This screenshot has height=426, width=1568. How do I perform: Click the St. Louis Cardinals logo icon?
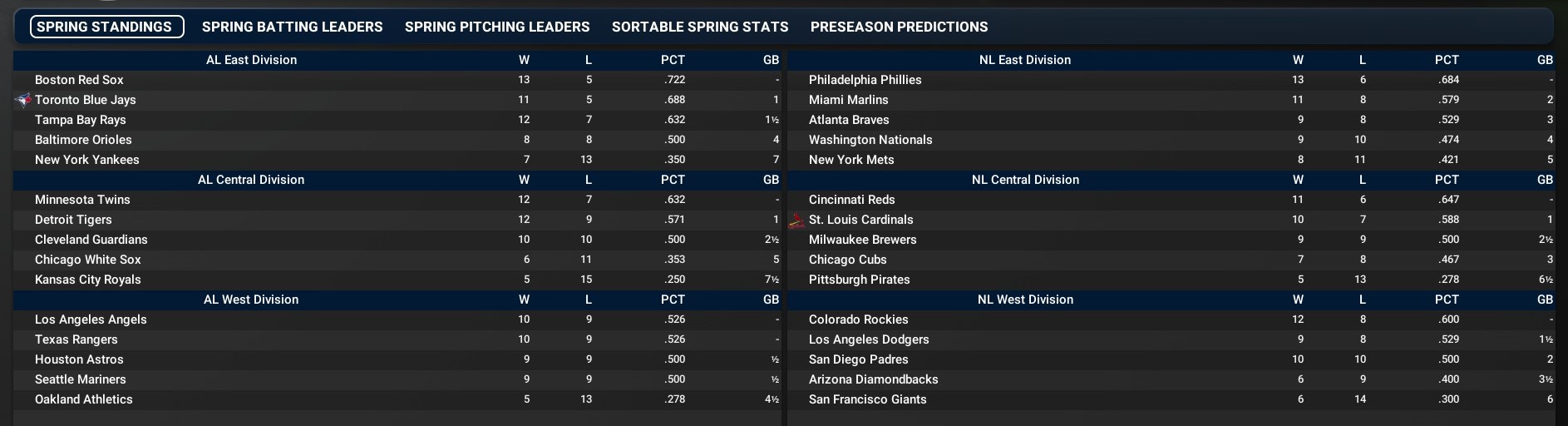[796, 220]
